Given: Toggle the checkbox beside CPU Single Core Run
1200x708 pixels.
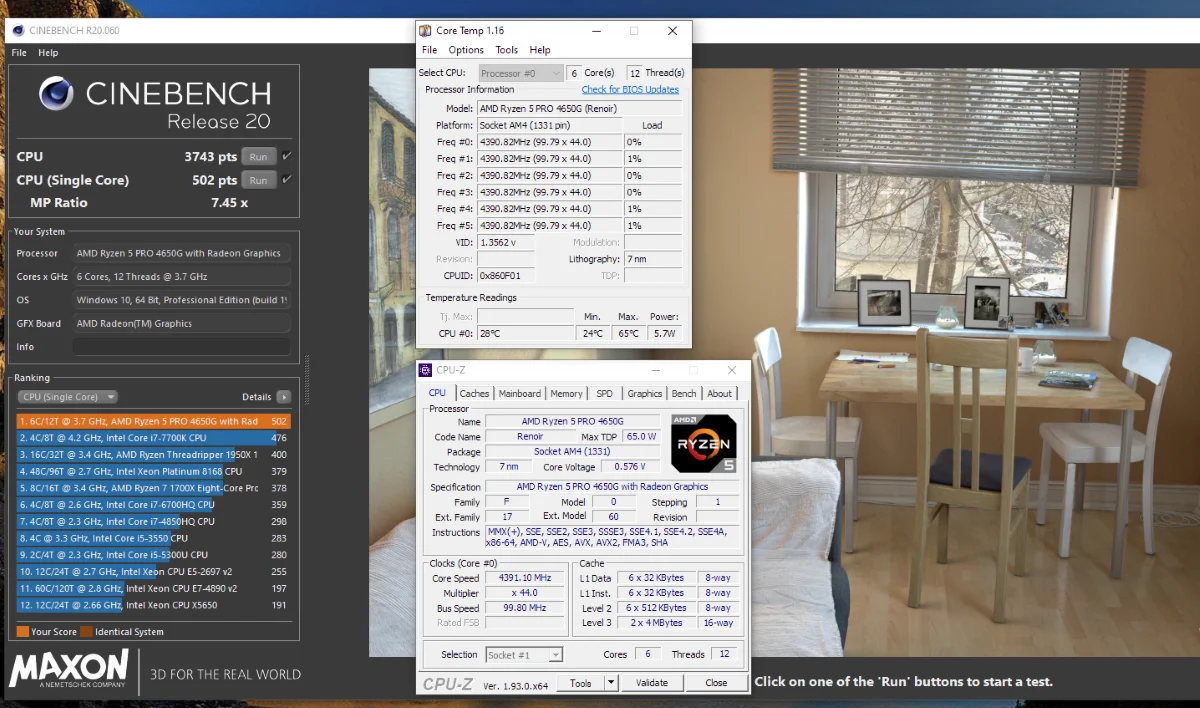Looking at the screenshot, I should coord(287,180).
